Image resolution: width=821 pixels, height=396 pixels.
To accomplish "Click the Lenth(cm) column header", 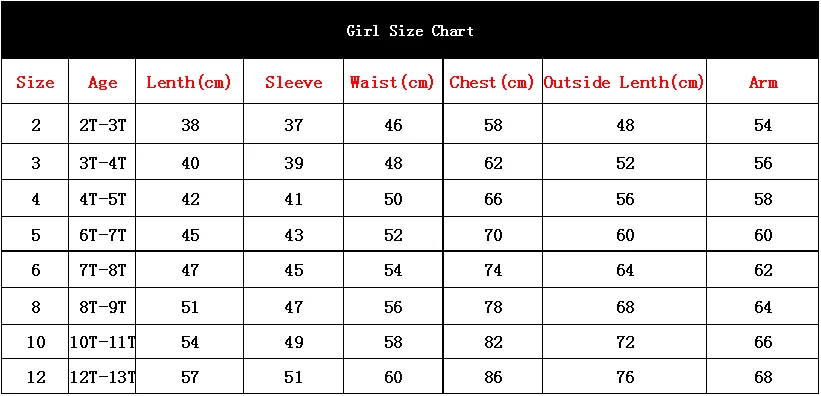I will pyautogui.click(x=188, y=83).
